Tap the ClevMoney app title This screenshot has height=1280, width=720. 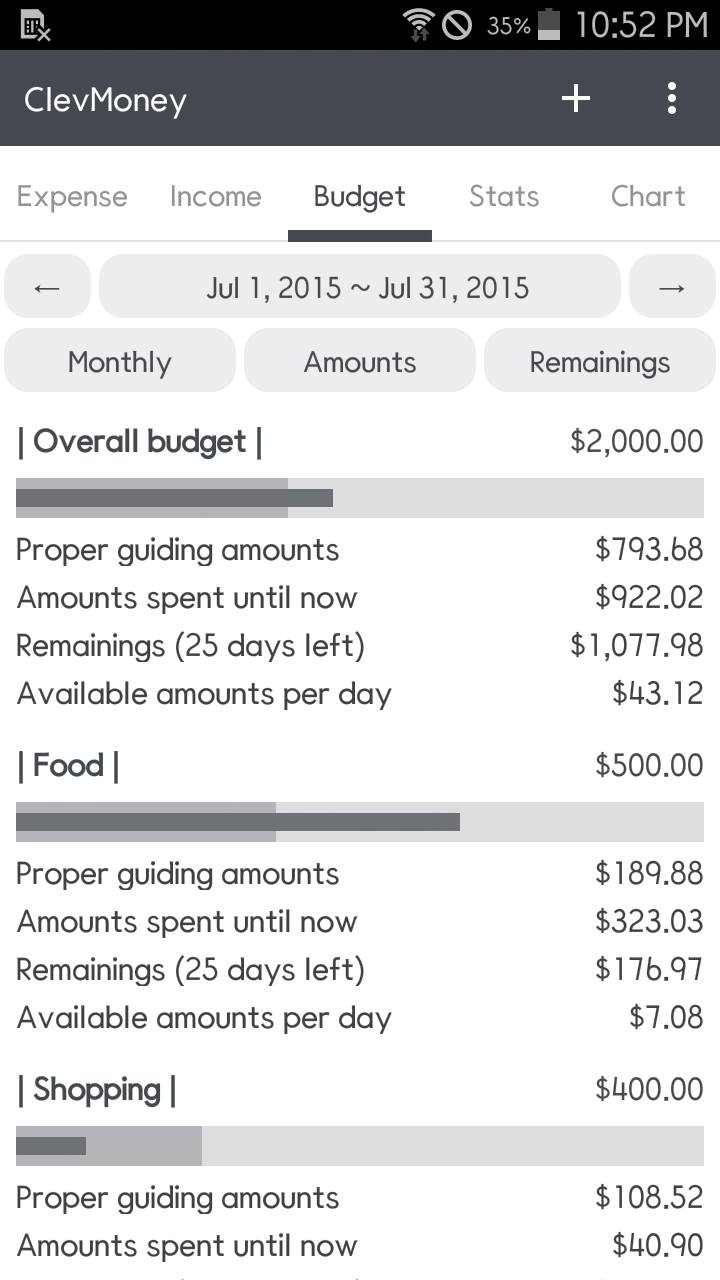point(105,100)
